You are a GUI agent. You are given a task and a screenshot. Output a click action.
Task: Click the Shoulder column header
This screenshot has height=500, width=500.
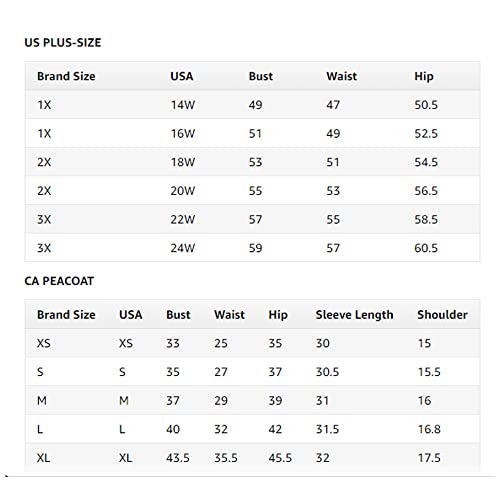click(442, 315)
